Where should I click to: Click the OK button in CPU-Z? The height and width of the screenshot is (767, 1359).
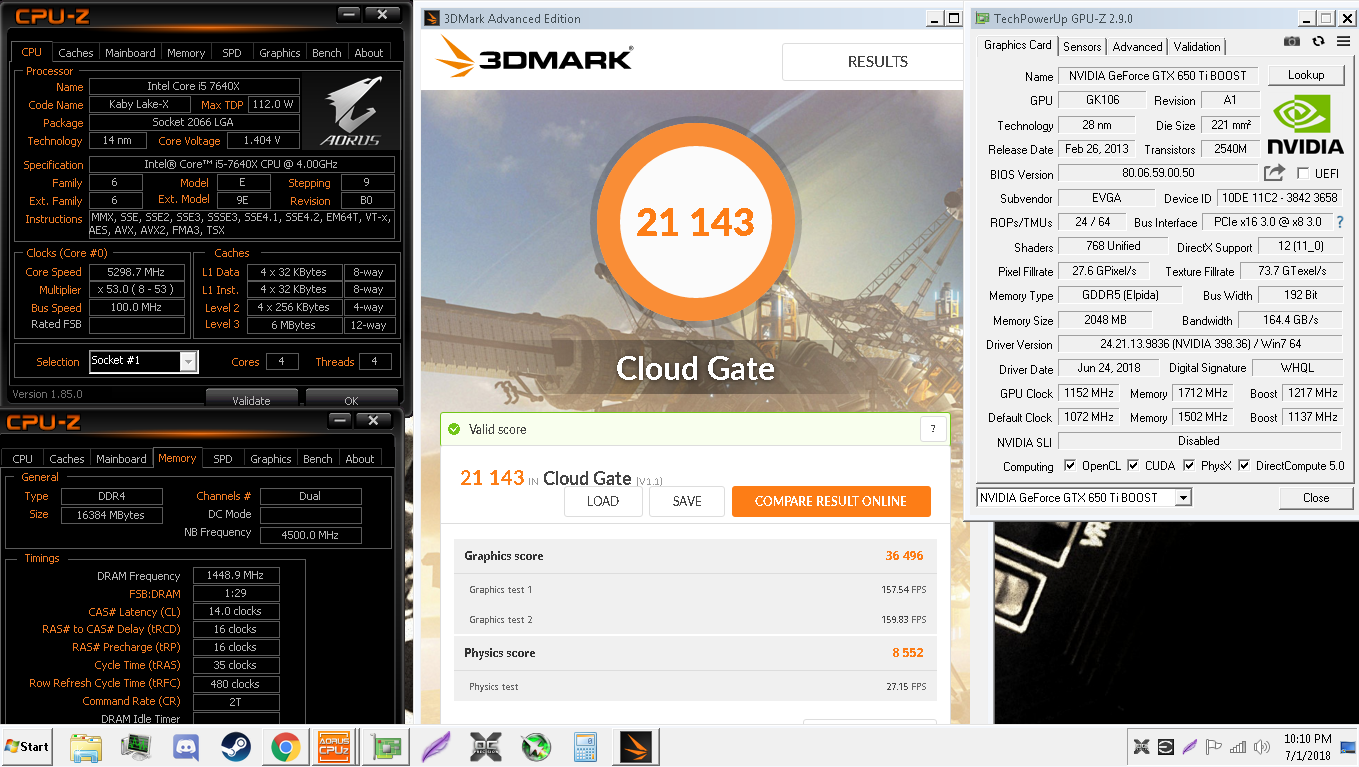coord(351,400)
